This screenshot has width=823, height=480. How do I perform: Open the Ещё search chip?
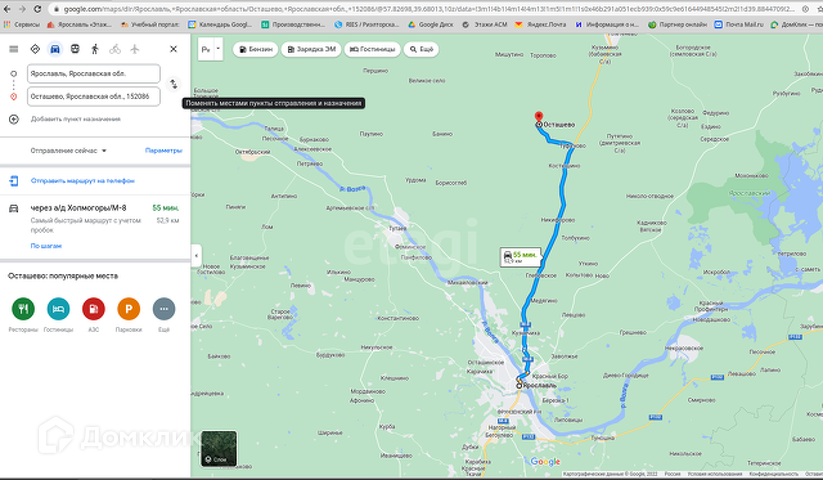pyautogui.click(x=421, y=49)
